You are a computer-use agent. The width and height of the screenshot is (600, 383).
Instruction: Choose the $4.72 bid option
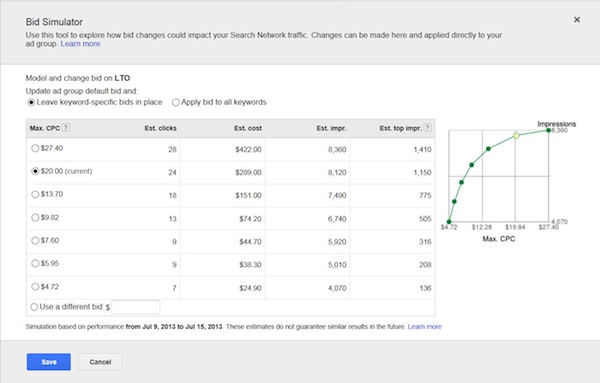coord(35,287)
